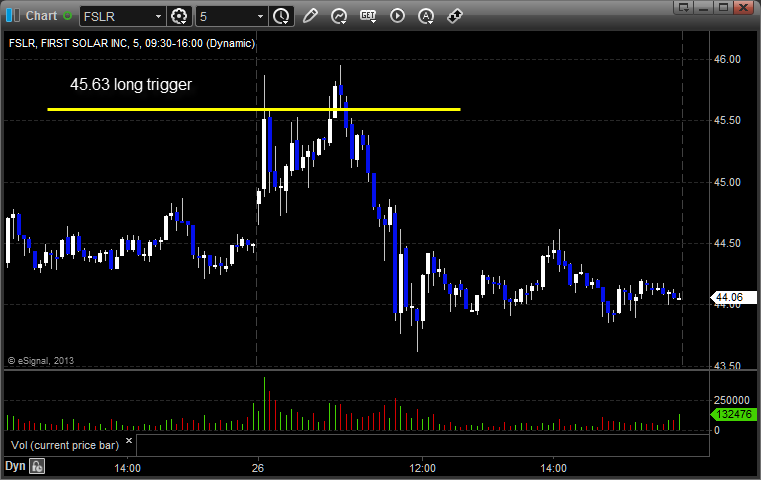This screenshot has width=761, height=480.
Task: Click the 44.06 current price marker
Action: (x=733, y=297)
